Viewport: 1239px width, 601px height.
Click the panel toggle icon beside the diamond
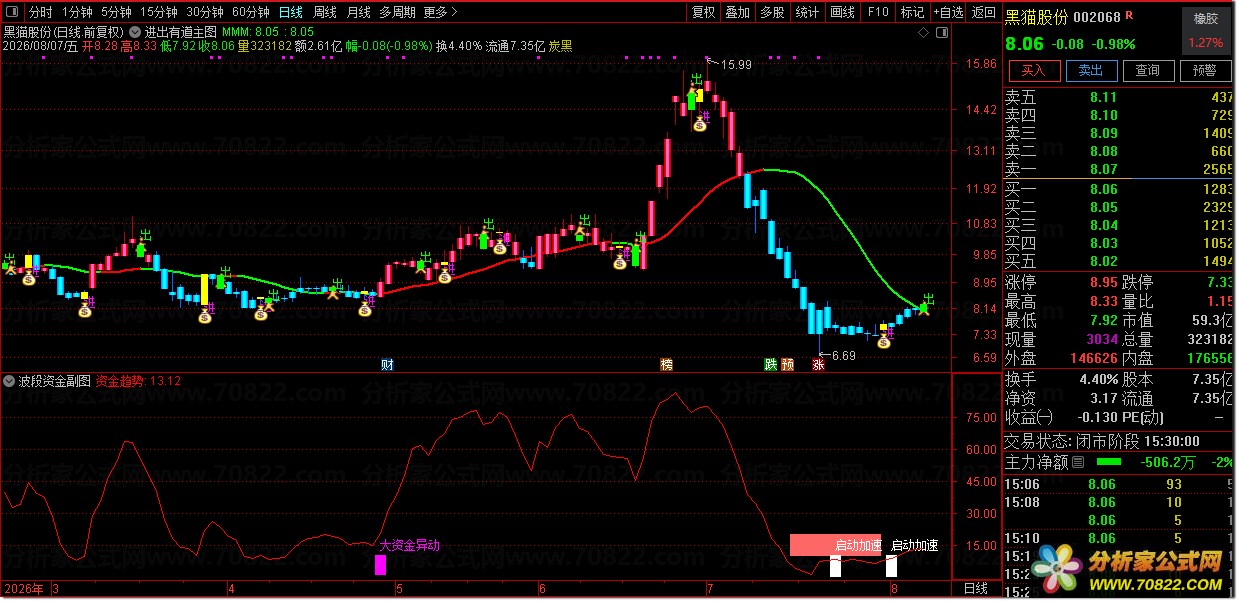pos(942,32)
